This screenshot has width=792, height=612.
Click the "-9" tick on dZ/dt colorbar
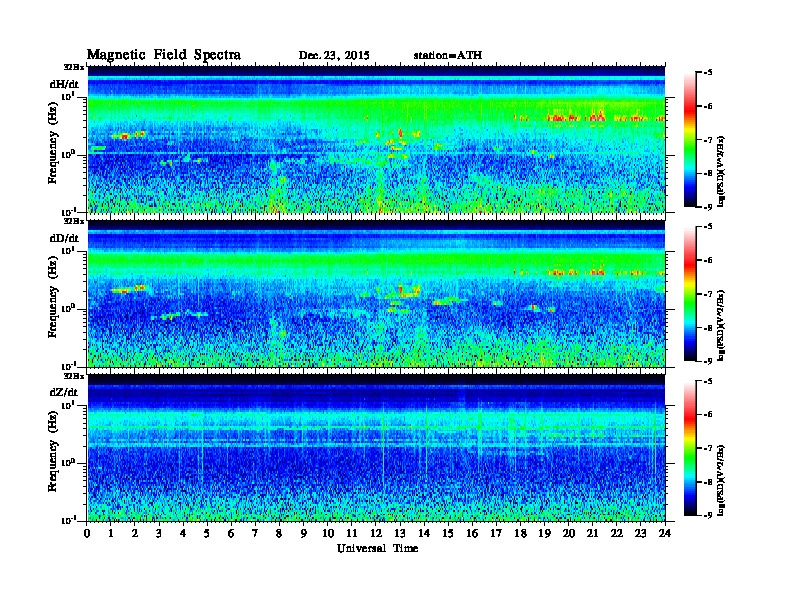point(708,515)
